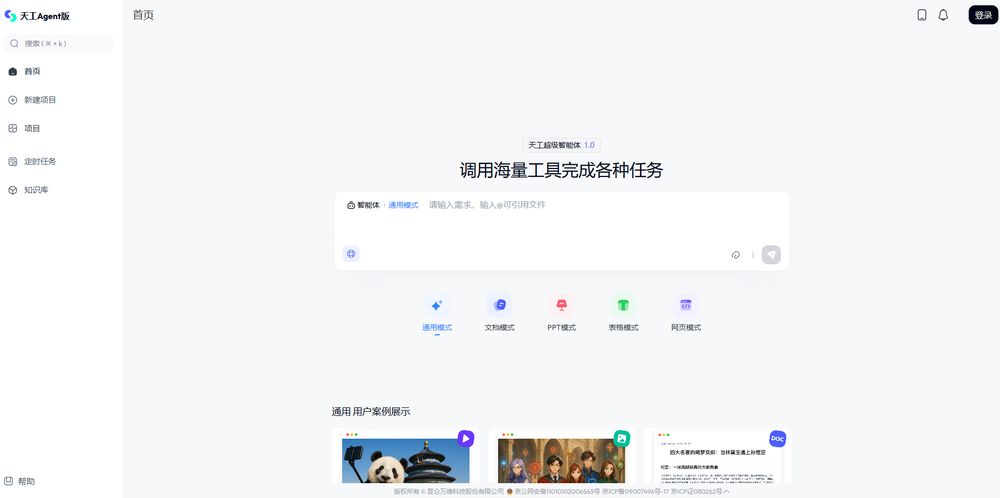Select the PPT模式 icon
1000x498 pixels.
[x=562, y=305]
